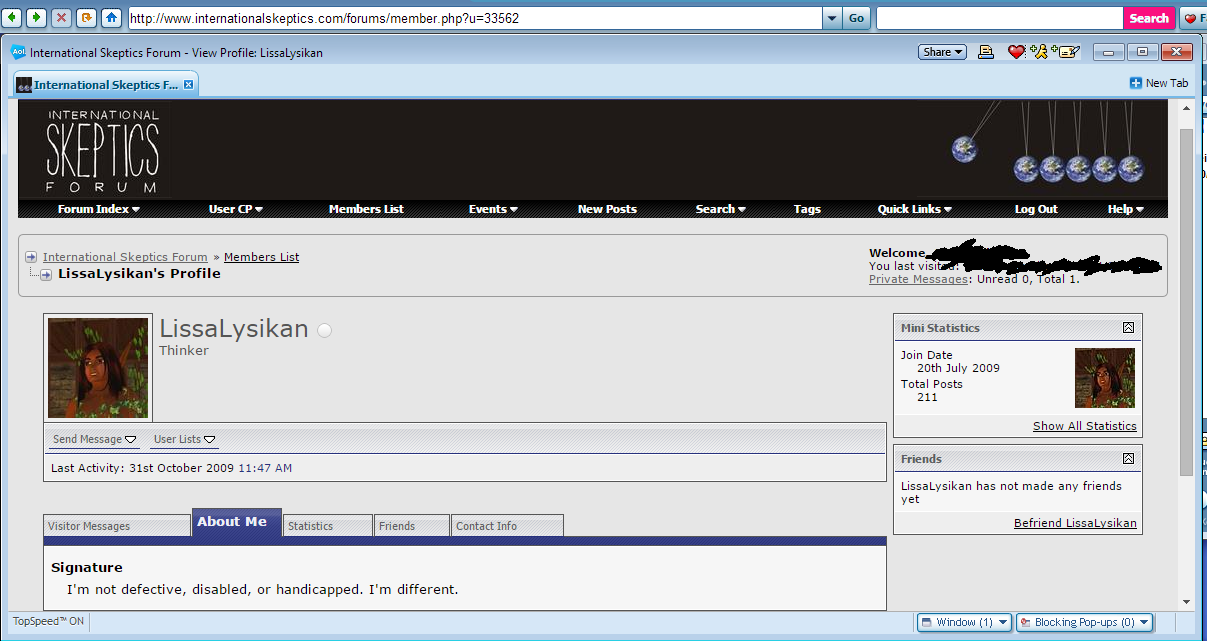Open New Posts in the navigation bar

pyautogui.click(x=607, y=209)
